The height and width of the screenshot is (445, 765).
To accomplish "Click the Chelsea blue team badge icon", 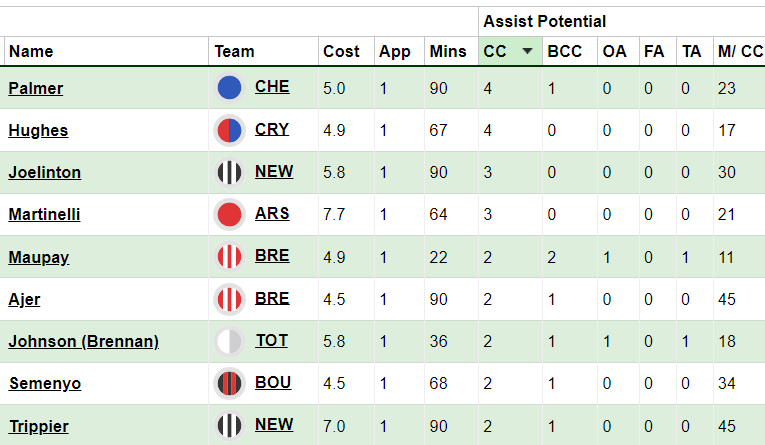I will (229, 88).
